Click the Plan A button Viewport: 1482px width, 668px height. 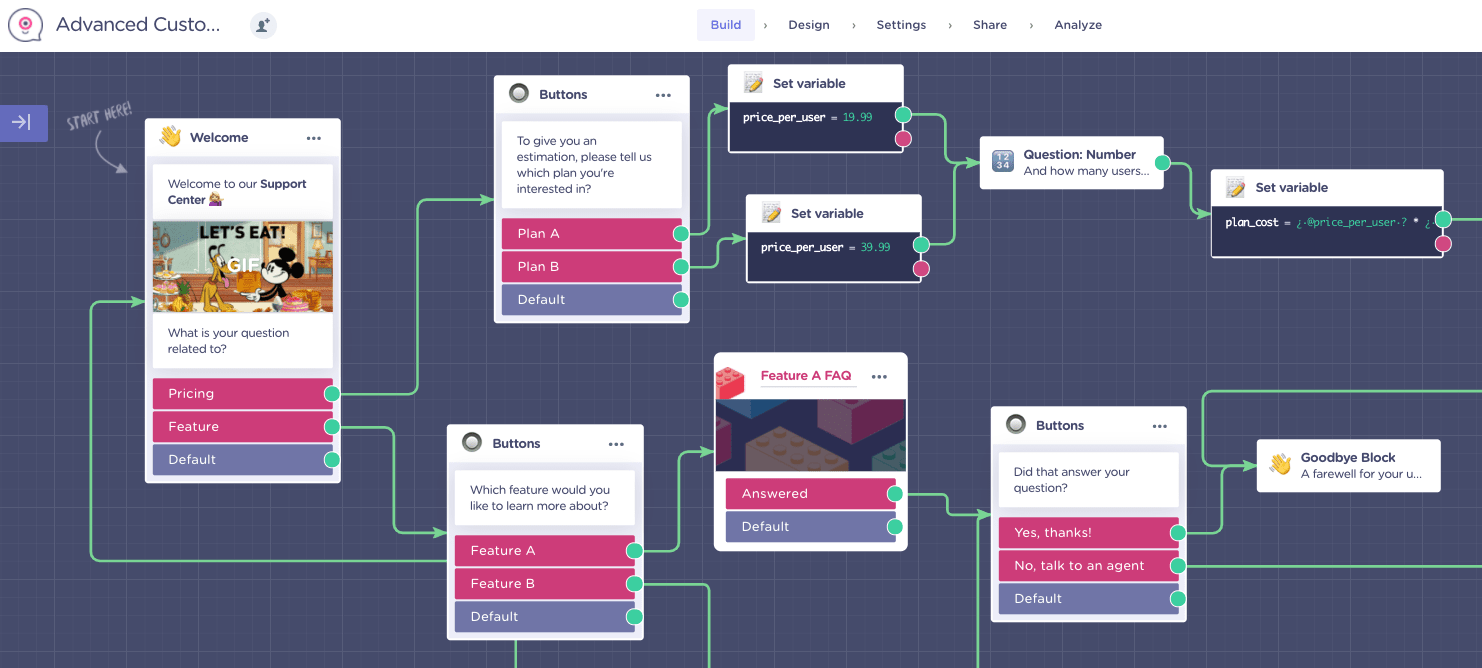[592, 234]
